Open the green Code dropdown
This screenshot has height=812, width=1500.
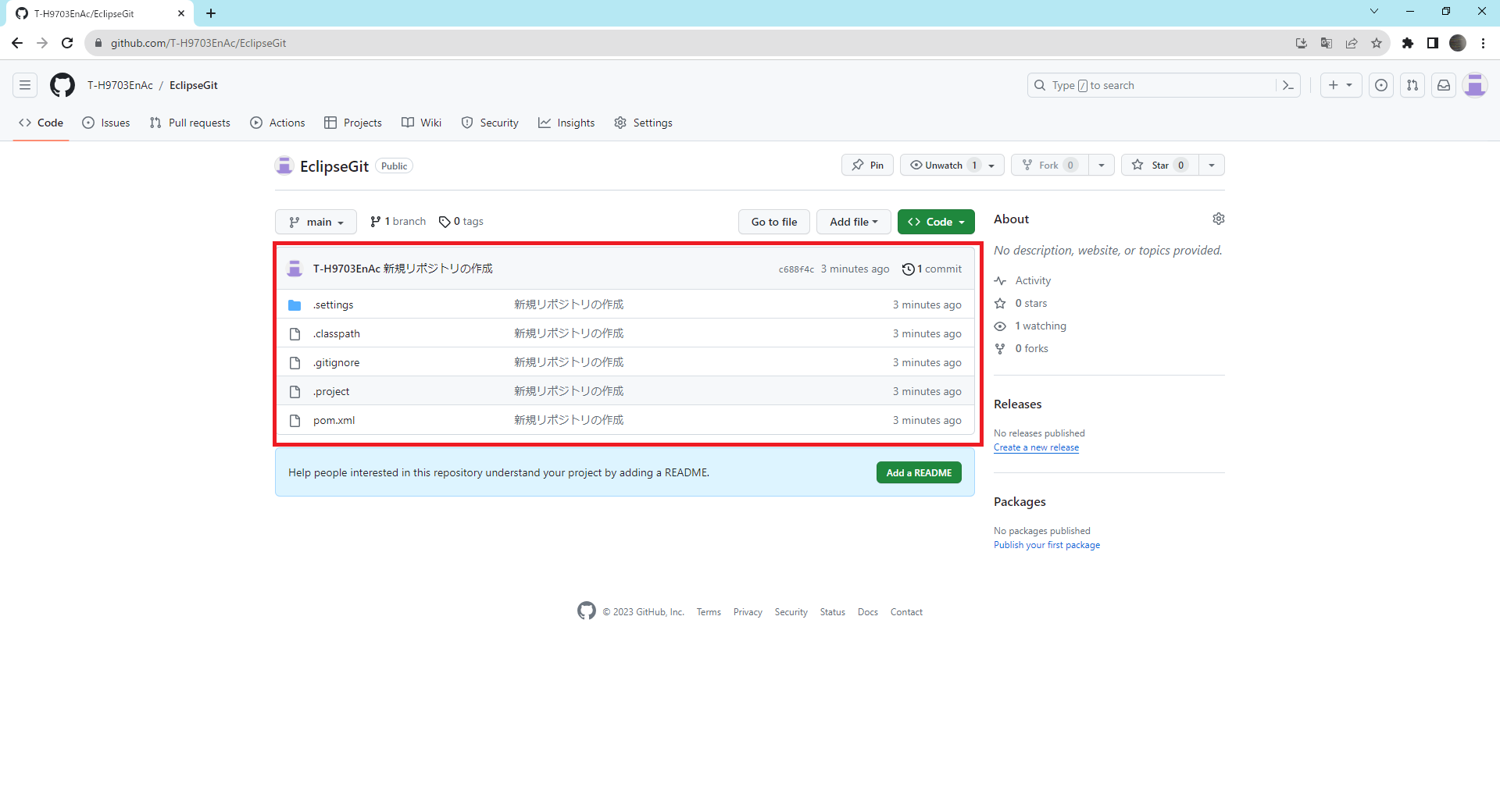(936, 222)
